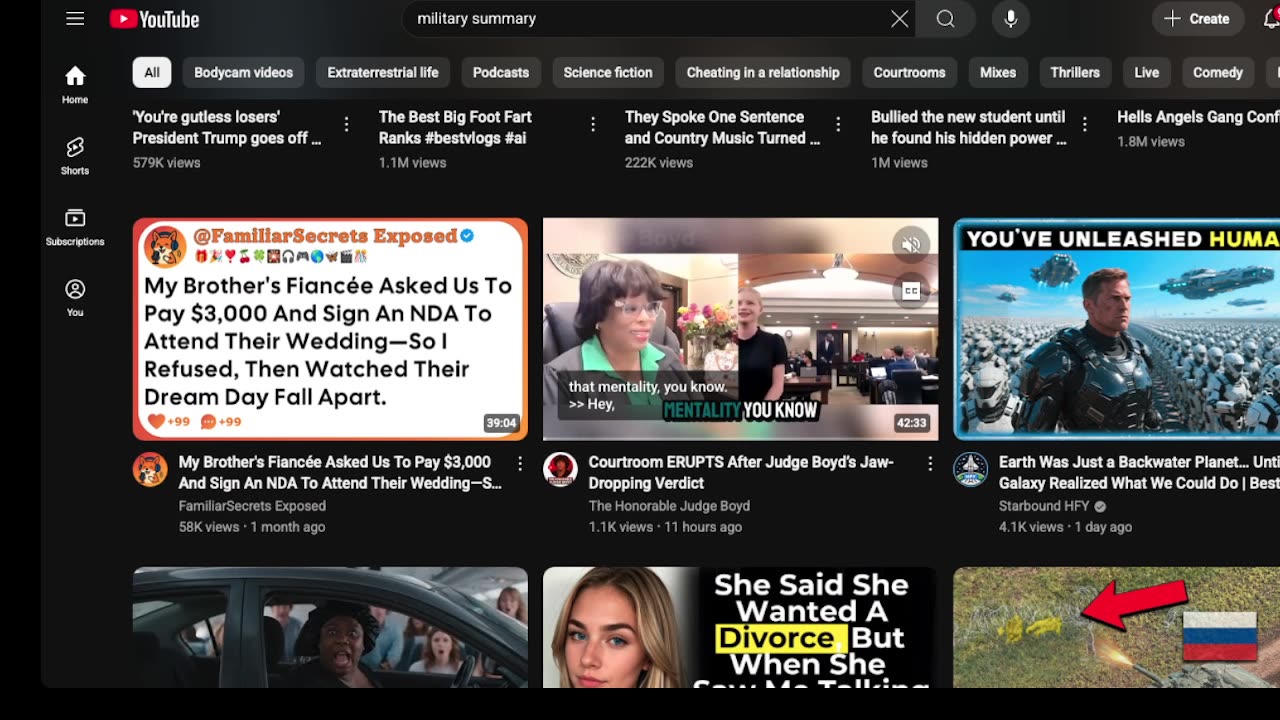Select the Podcasts chip
Image resolution: width=1280 pixels, height=720 pixels.
501,72
